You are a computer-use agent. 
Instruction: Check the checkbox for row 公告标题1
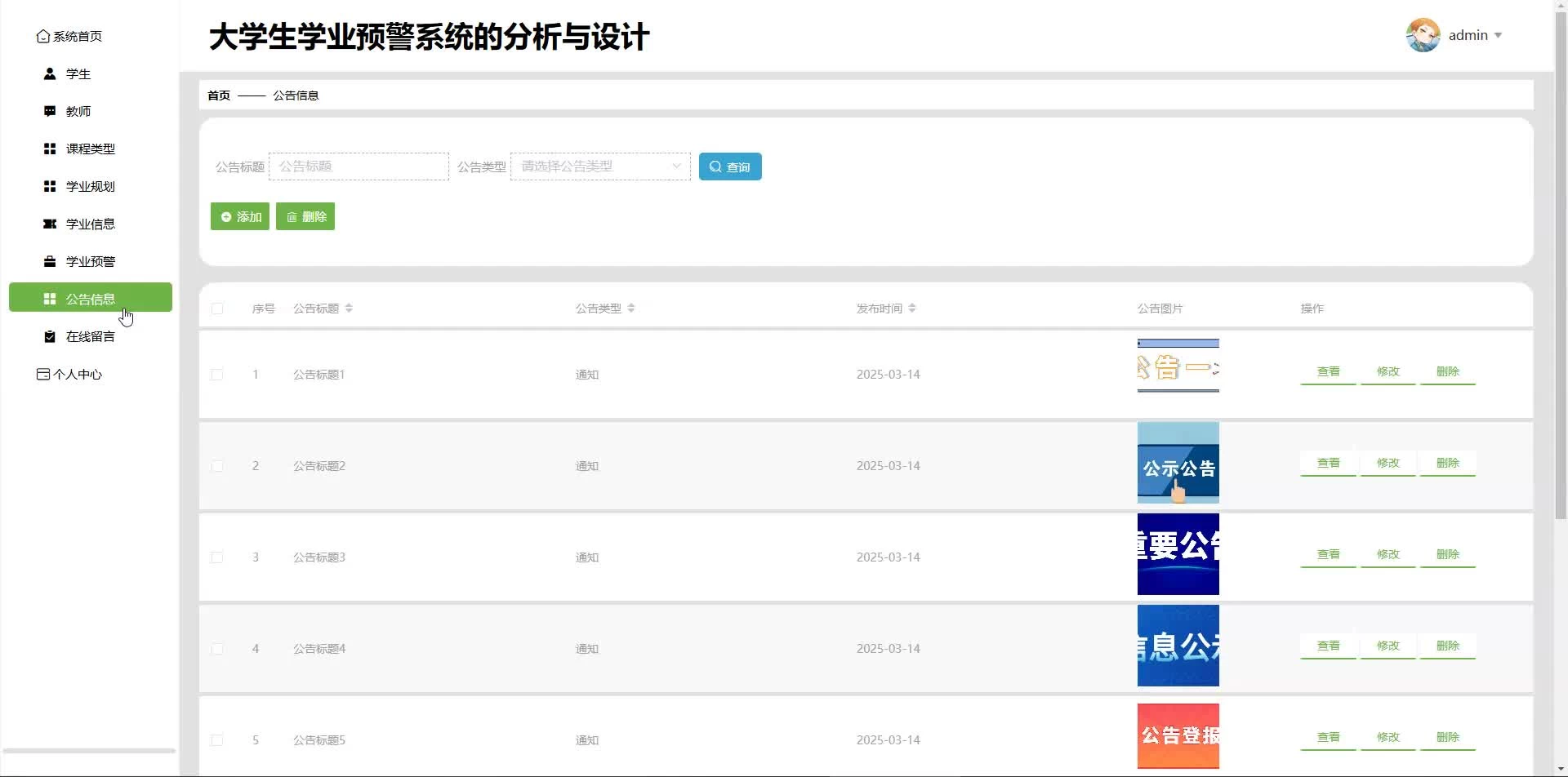[217, 375]
